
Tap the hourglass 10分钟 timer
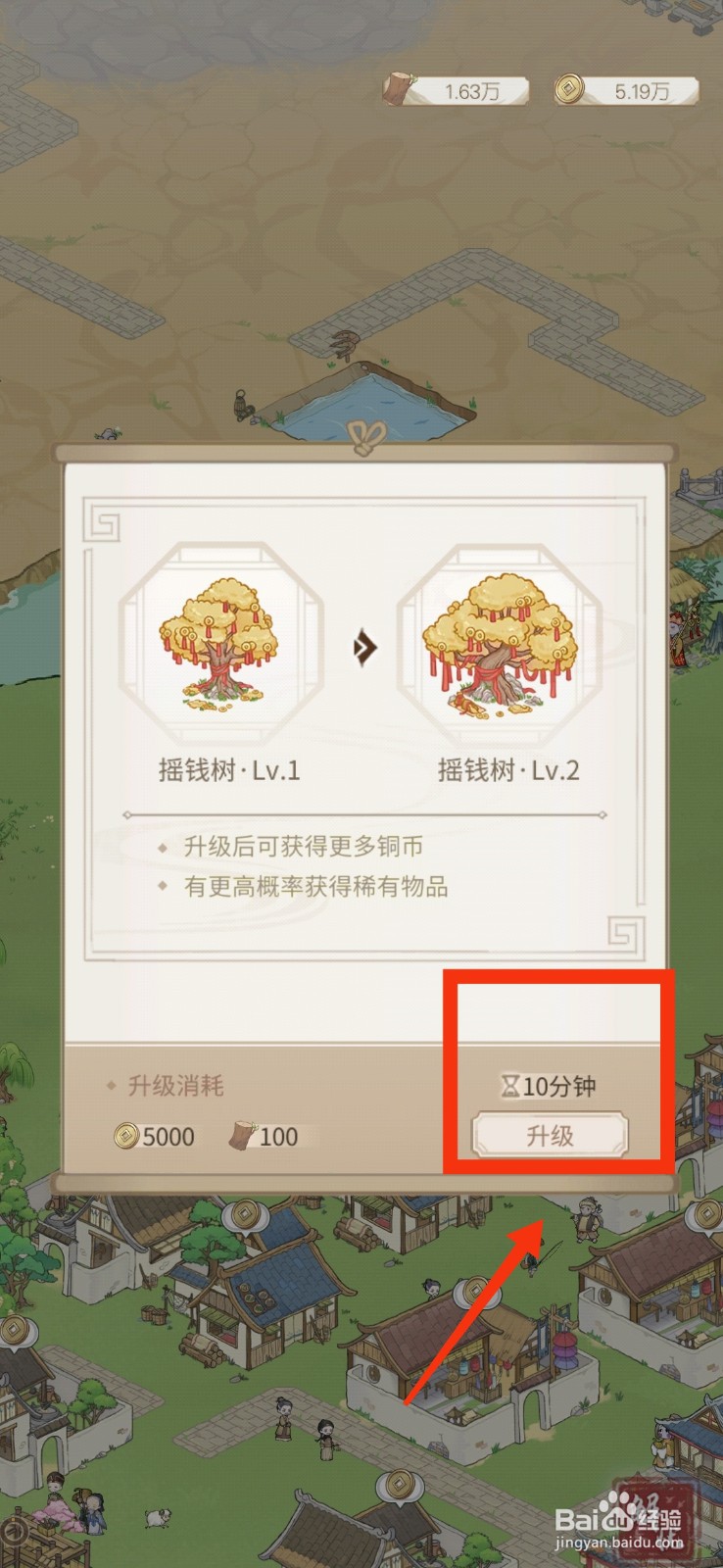550,1086
